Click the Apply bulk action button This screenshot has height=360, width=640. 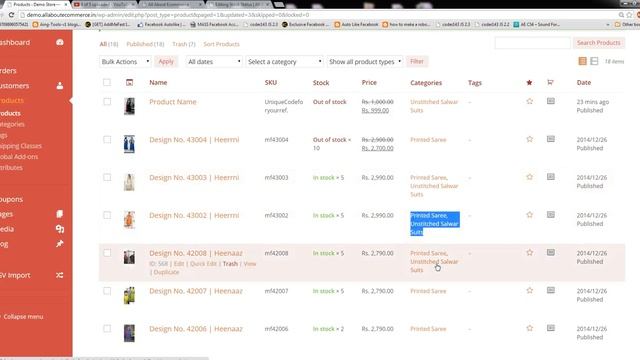166,62
